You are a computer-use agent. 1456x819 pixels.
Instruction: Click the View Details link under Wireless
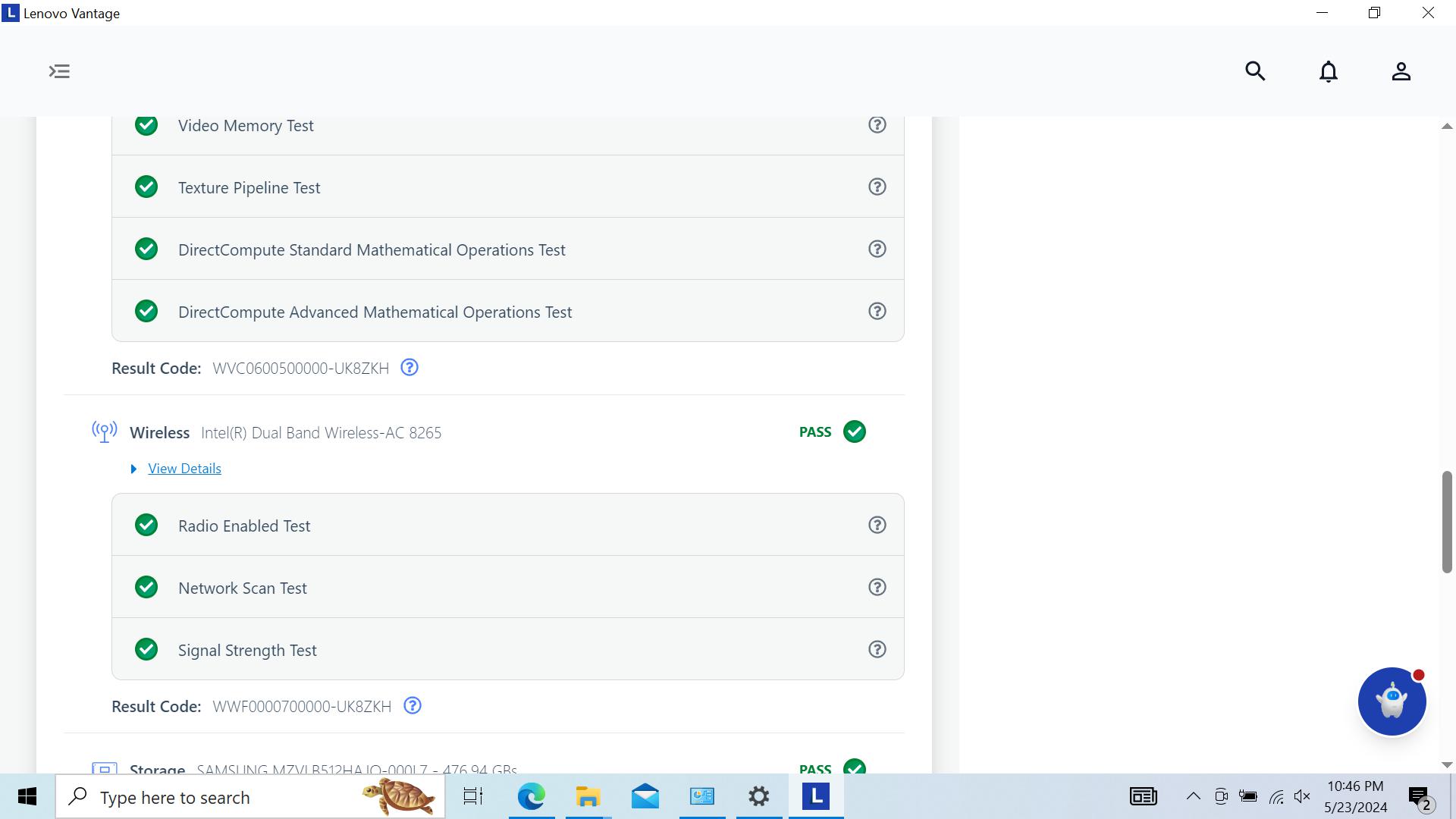[184, 469]
